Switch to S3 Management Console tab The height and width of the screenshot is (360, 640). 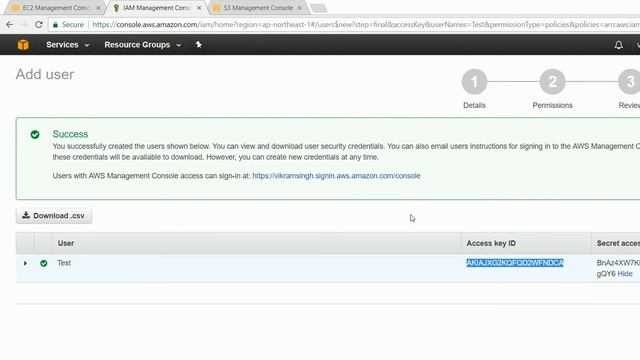(258, 8)
